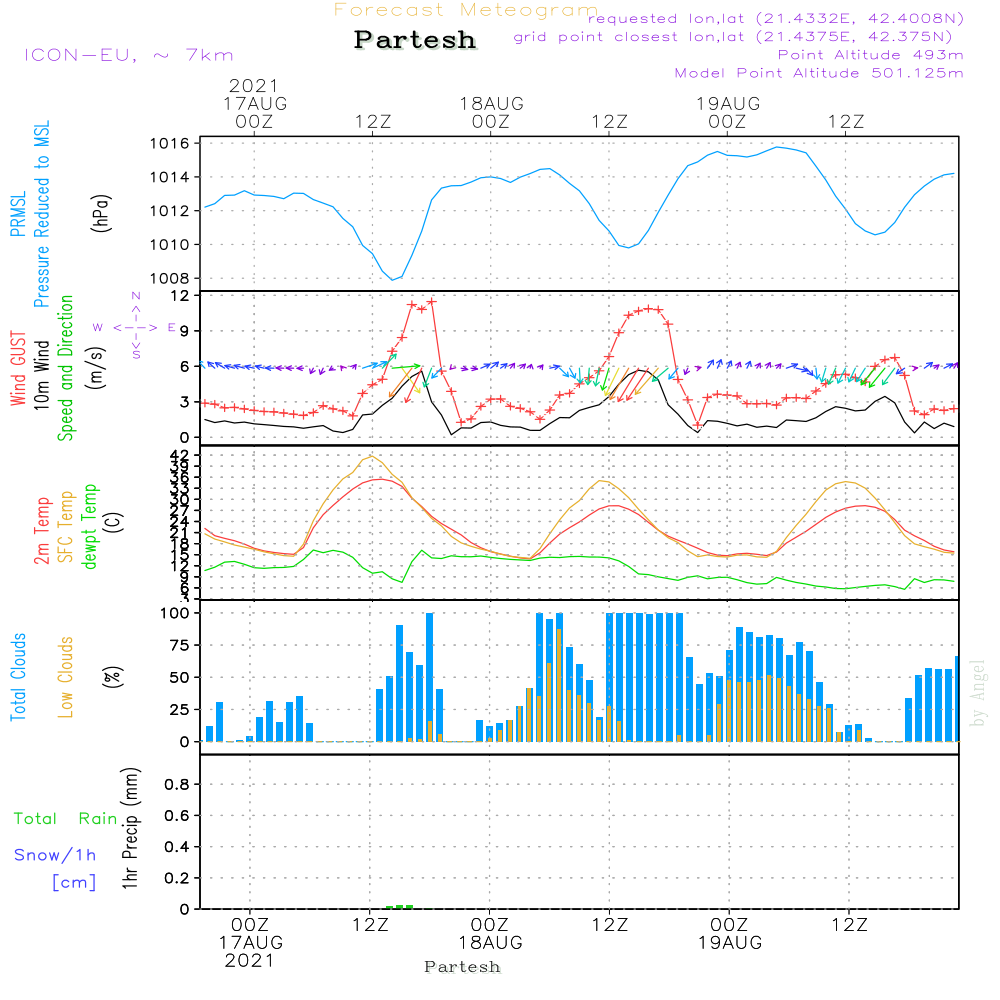Click the '100' cloud percent axis value

coord(175,613)
